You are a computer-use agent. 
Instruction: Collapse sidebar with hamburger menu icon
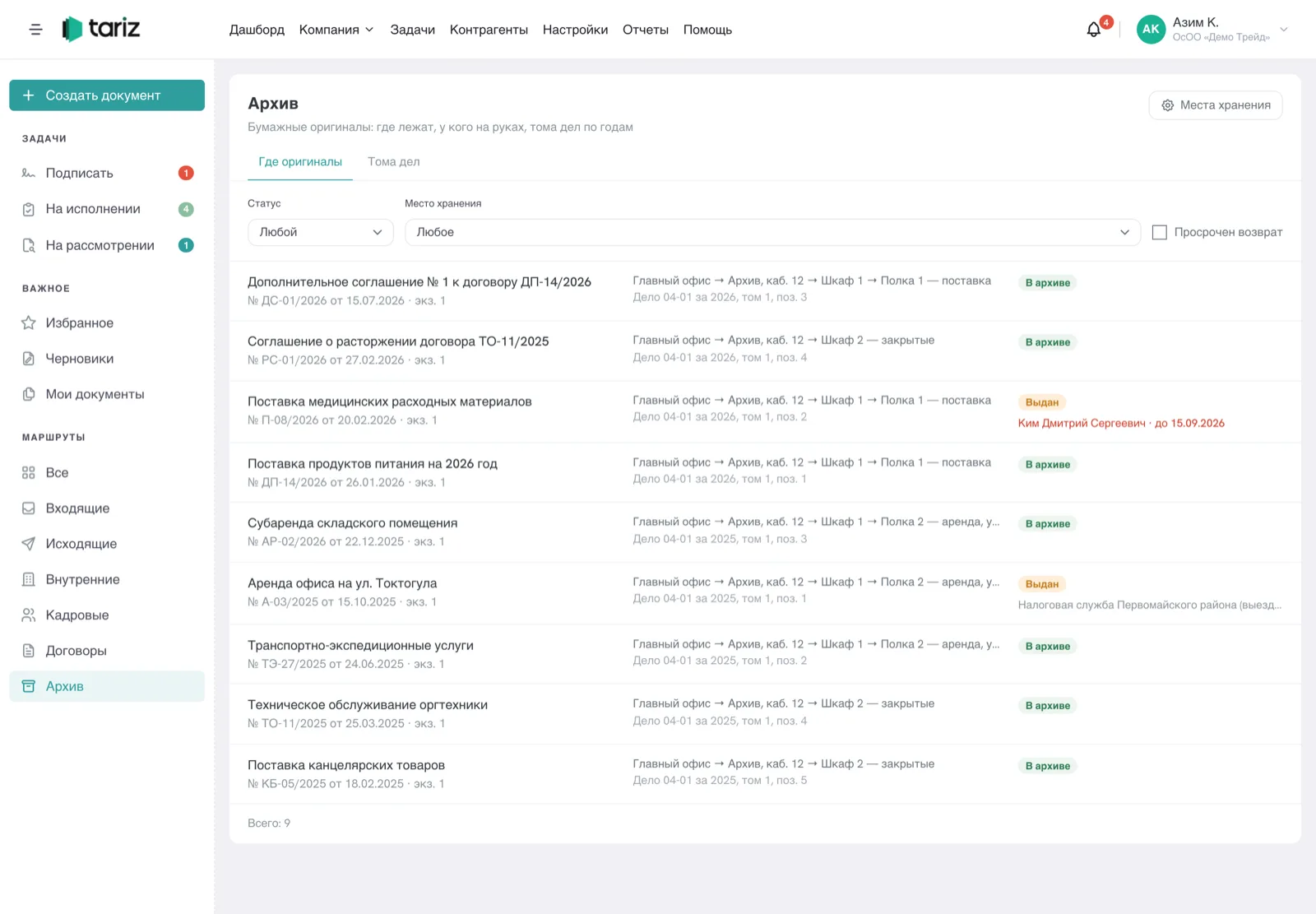point(35,30)
